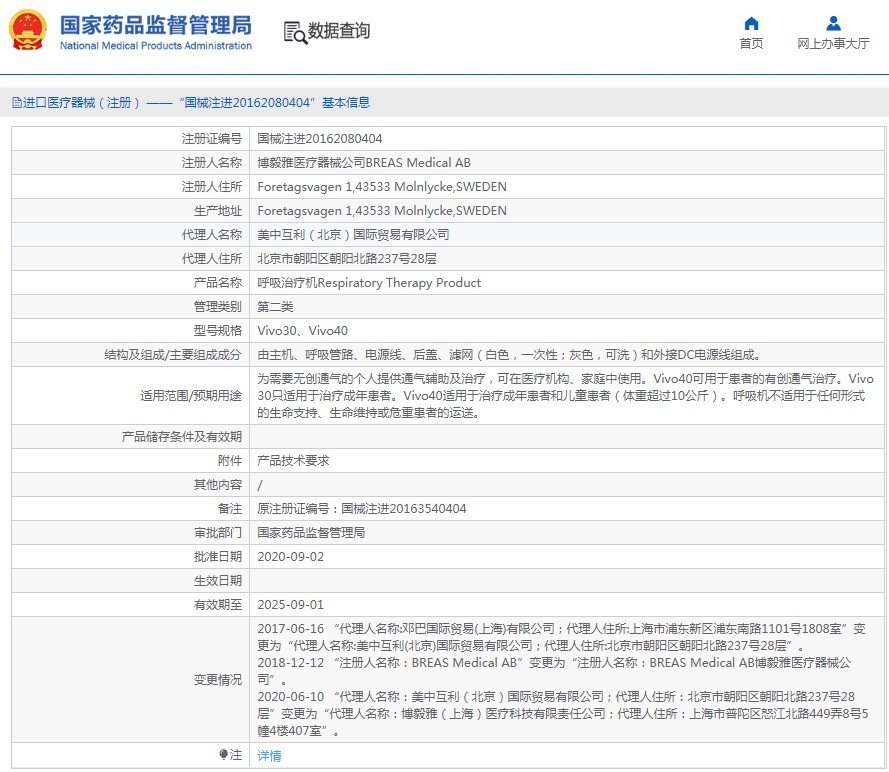Click the 型号规格 label
Image resolution: width=889 pixels, height=772 pixels.
point(218,331)
